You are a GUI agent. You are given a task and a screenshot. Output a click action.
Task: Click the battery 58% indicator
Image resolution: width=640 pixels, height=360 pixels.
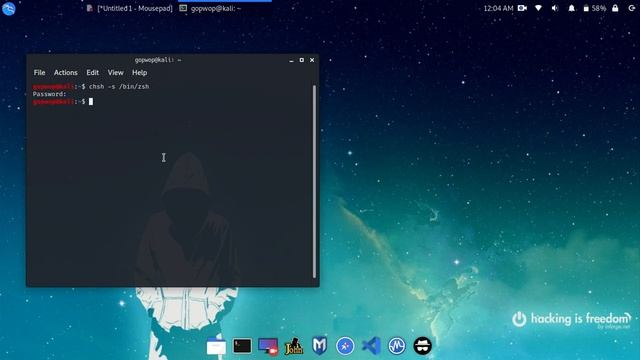coord(595,8)
